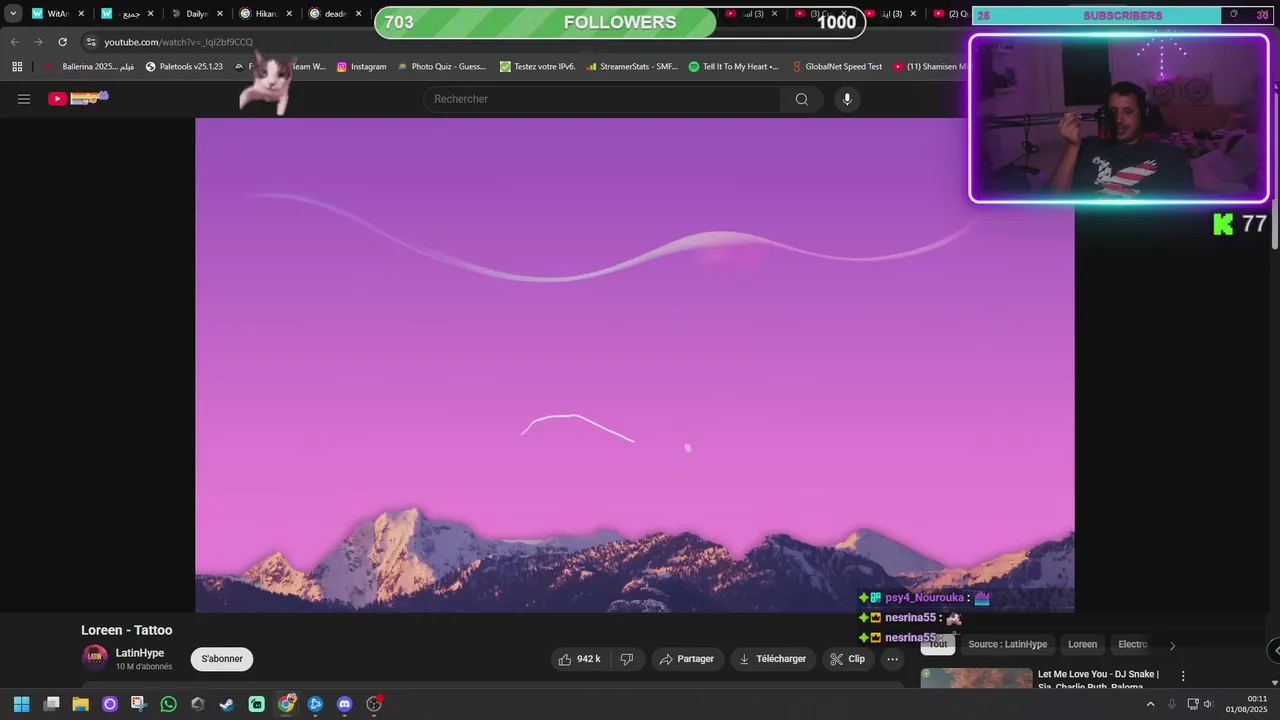Viewport: 1280px width, 720px height.
Task: Click the Partager share button
Action: pos(687,659)
